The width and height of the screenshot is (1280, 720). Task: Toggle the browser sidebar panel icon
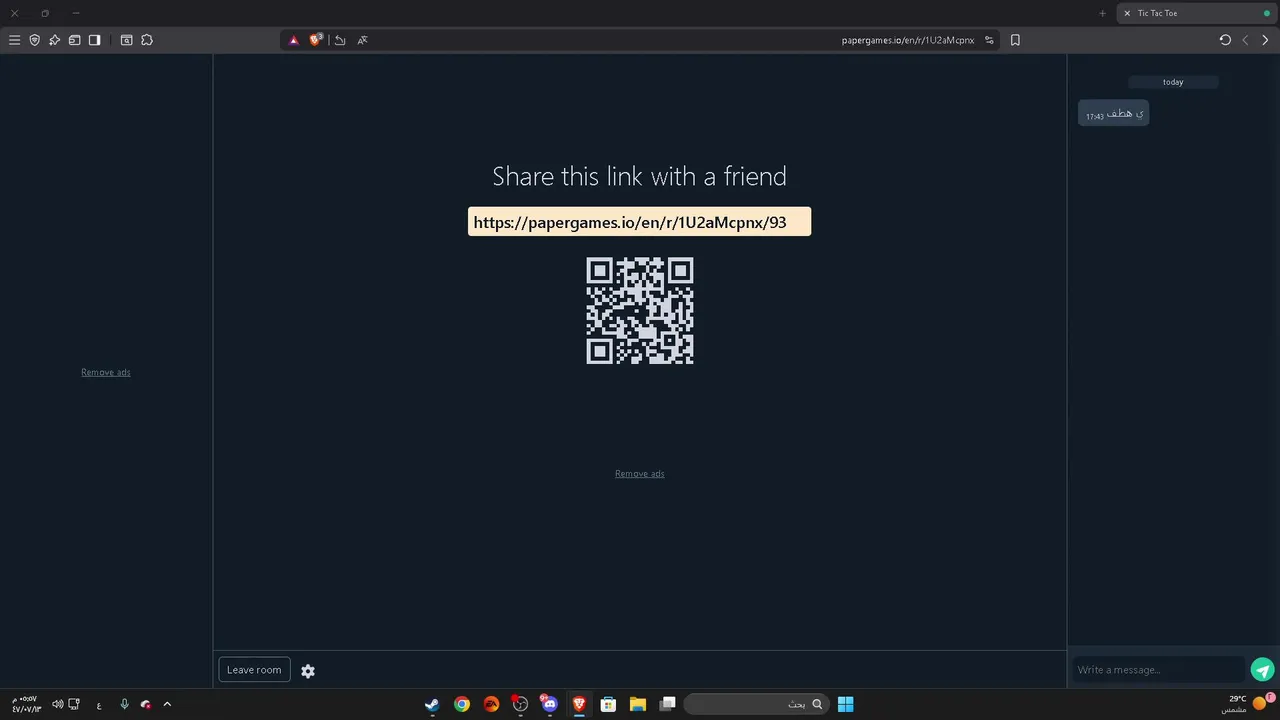point(94,40)
